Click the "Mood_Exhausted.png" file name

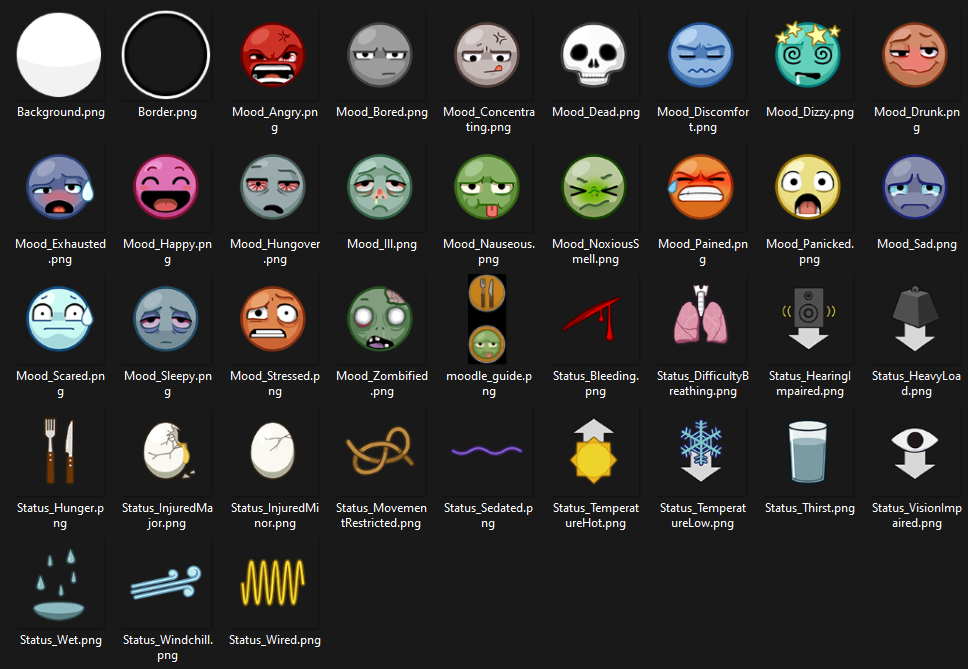60,251
